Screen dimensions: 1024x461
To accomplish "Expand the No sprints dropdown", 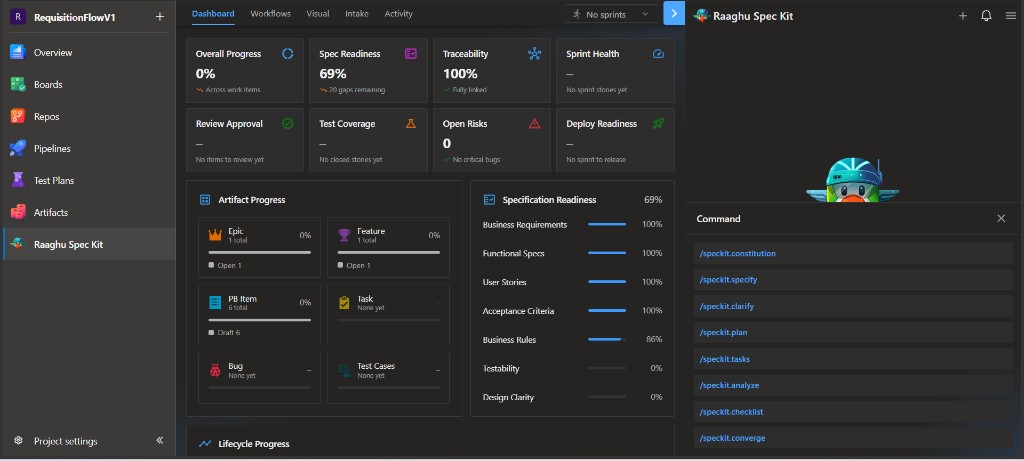I will [611, 14].
